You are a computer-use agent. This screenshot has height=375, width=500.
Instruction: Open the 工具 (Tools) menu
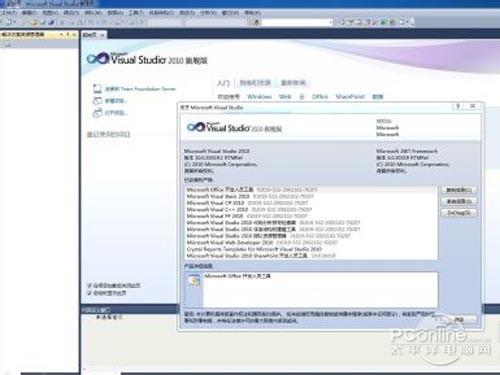tap(136, 13)
